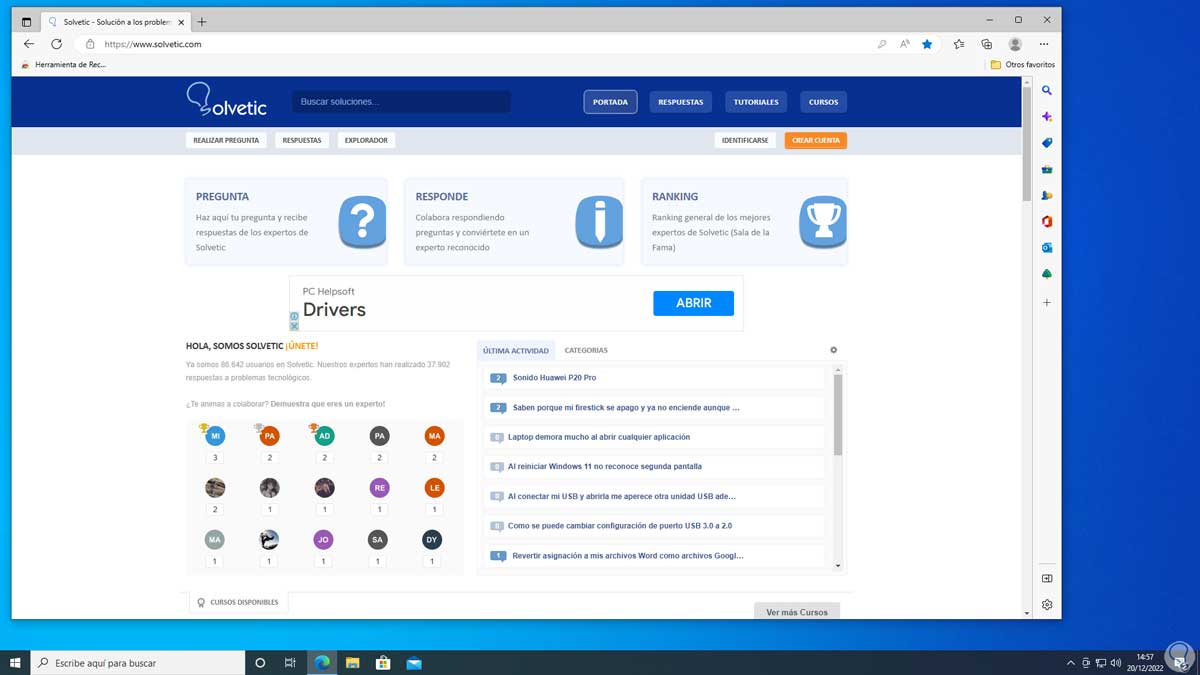Click the EXPLORADOR button

366,140
